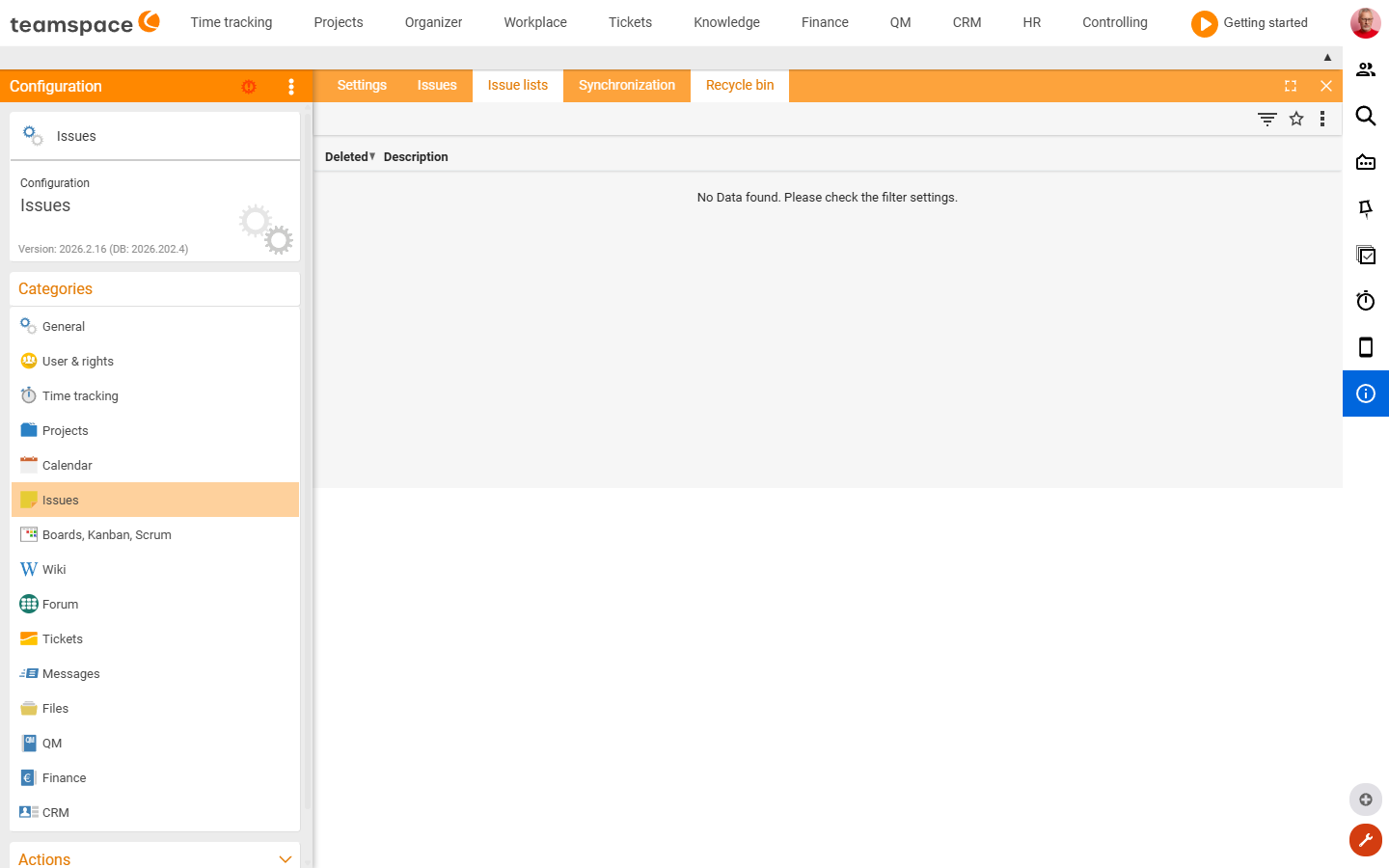Open the list view three-dot options menu

1322,119
